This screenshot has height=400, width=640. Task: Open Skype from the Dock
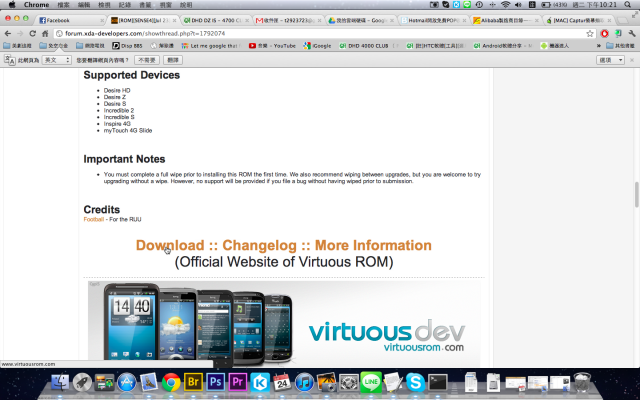415,383
